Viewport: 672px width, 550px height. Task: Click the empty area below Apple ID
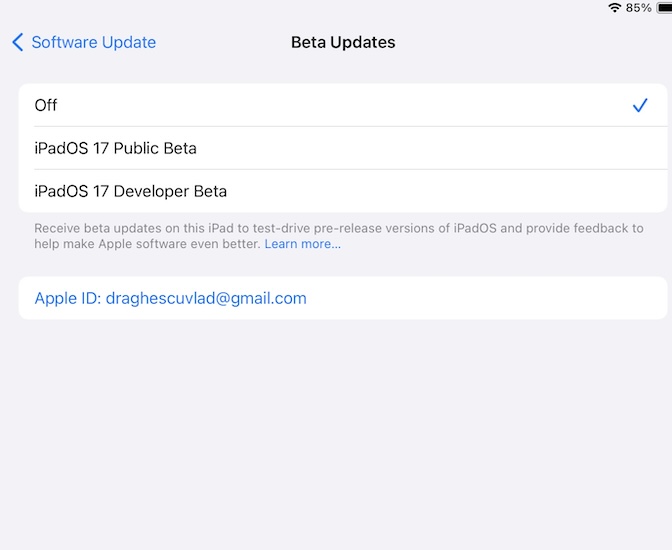(x=336, y=430)
